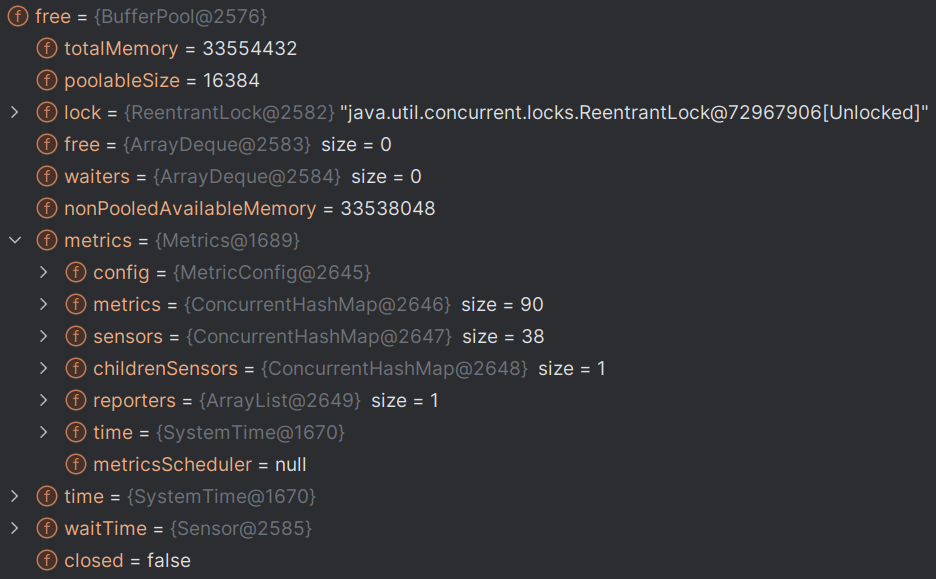Click the field icon next to poolableSize

(47, 81)
